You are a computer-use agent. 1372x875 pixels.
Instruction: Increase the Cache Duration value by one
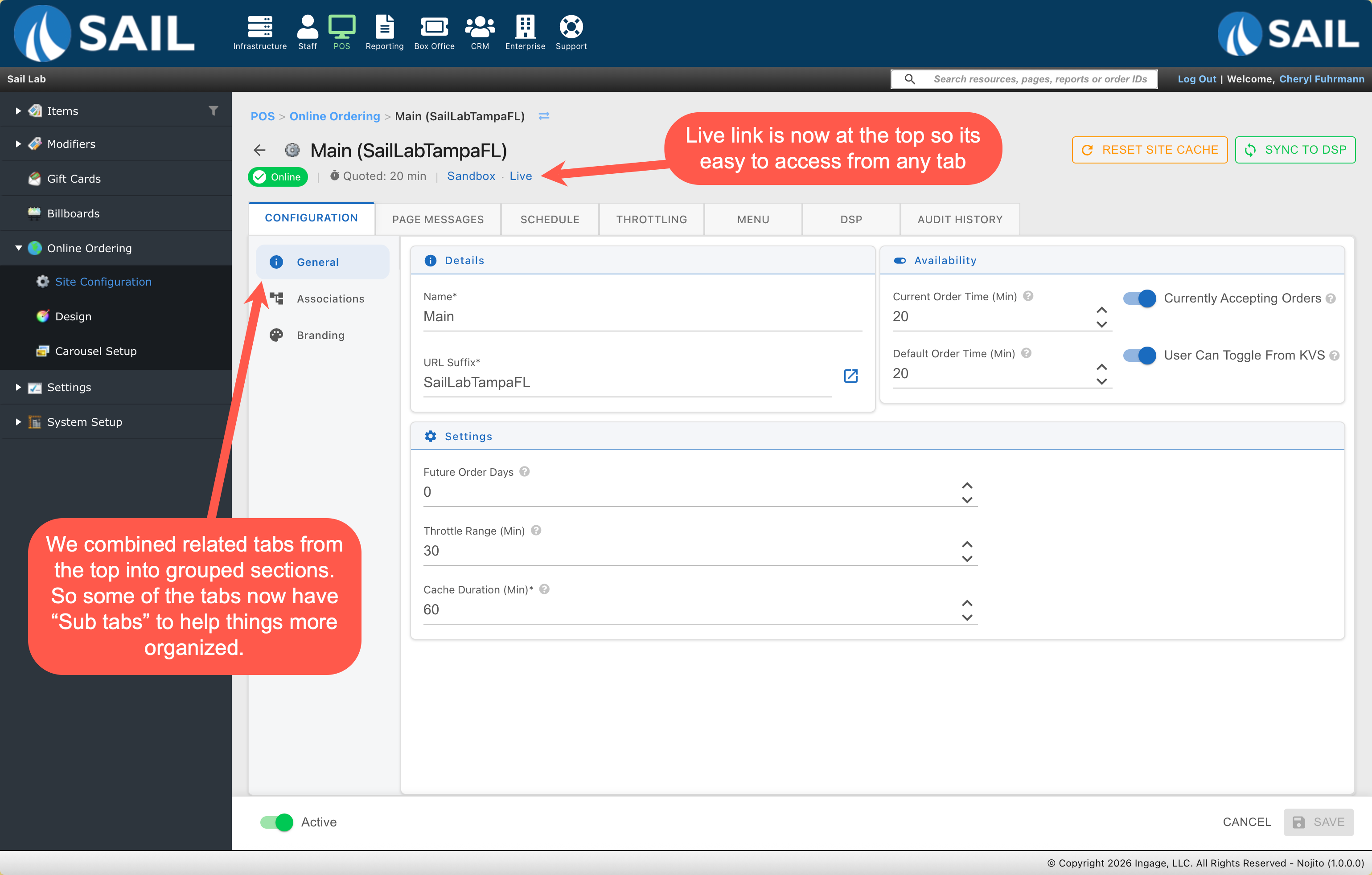(967, 603)
